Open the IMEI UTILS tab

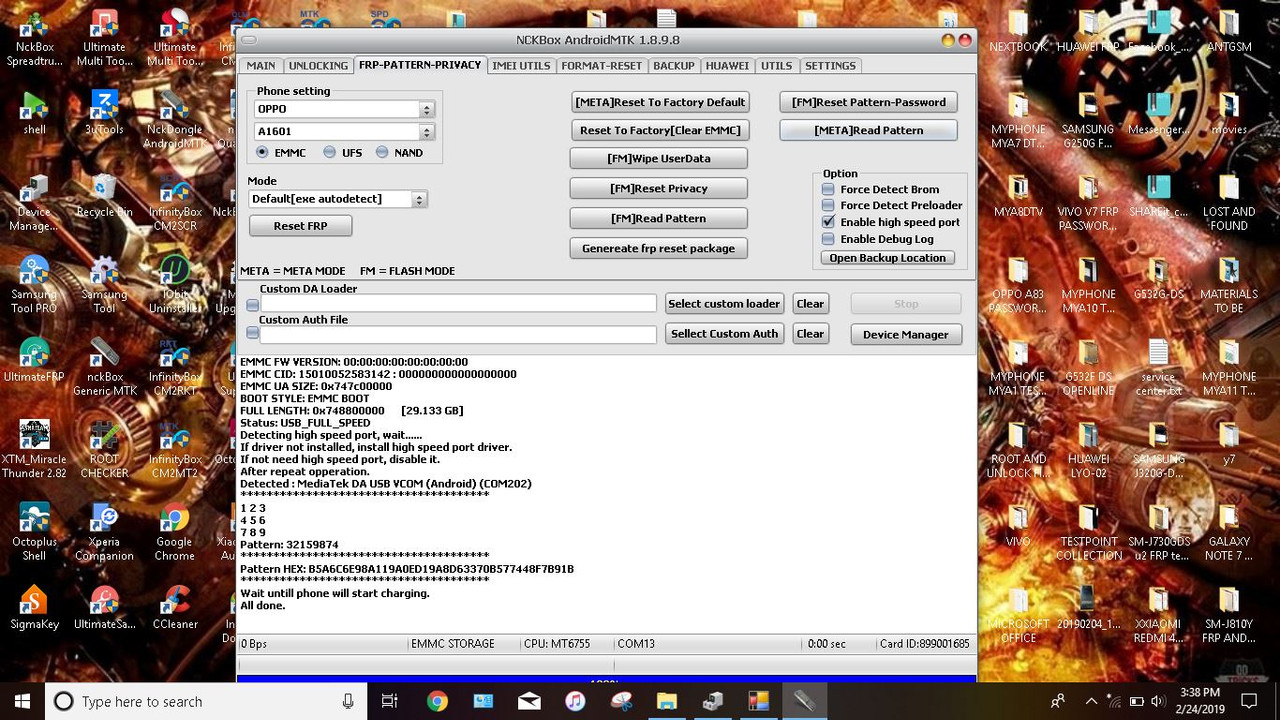click(x=521, y=66)
